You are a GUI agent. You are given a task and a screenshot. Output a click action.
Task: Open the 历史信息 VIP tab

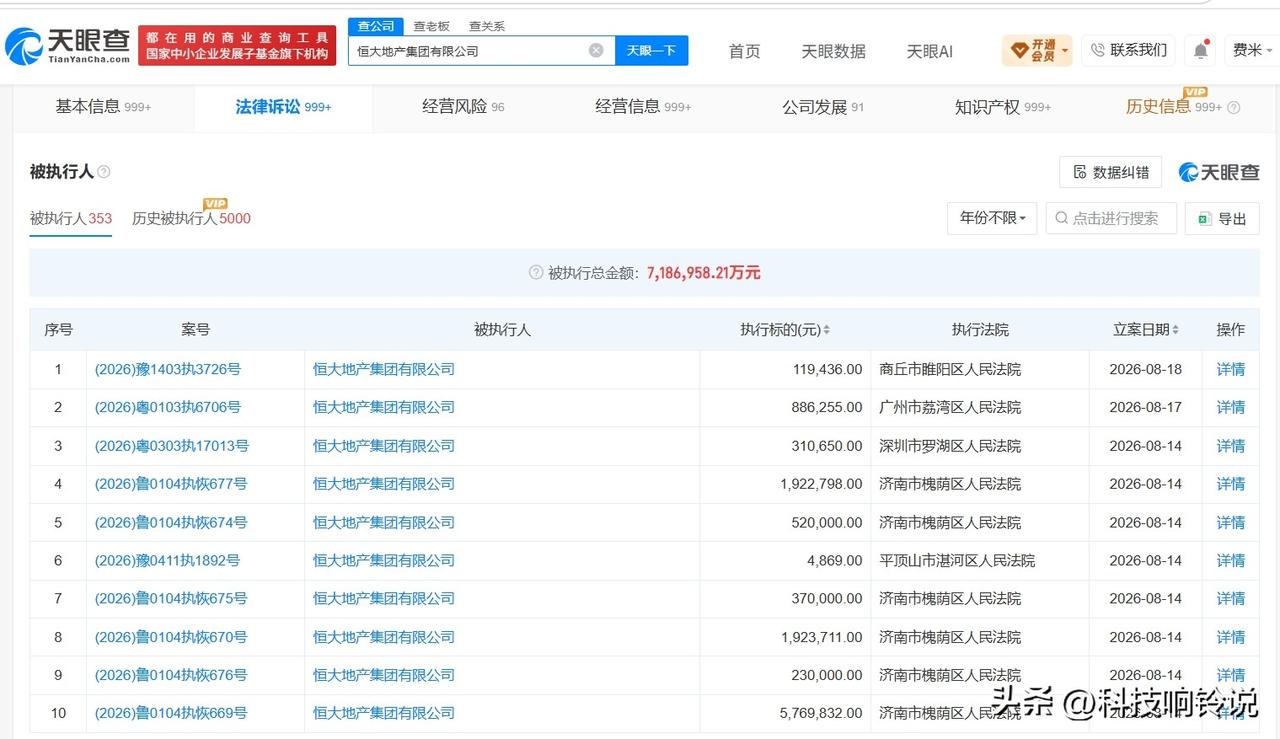[x=1174, y=107]
